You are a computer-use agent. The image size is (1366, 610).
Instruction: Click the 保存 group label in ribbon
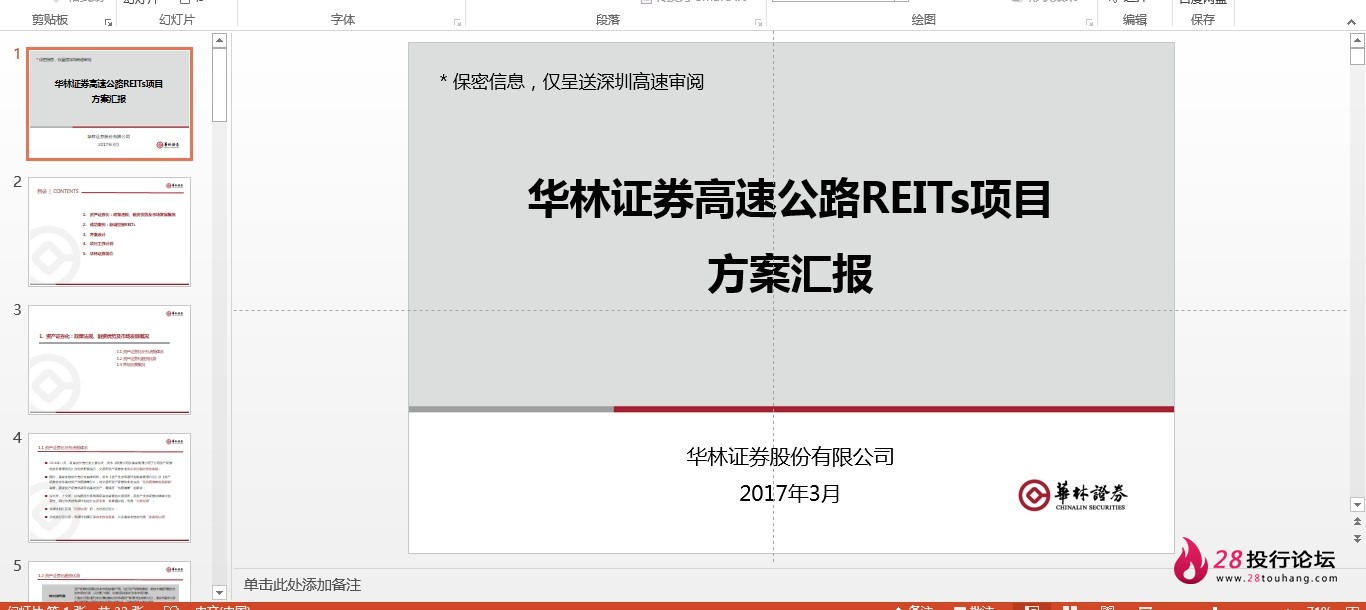[1203, 19]
